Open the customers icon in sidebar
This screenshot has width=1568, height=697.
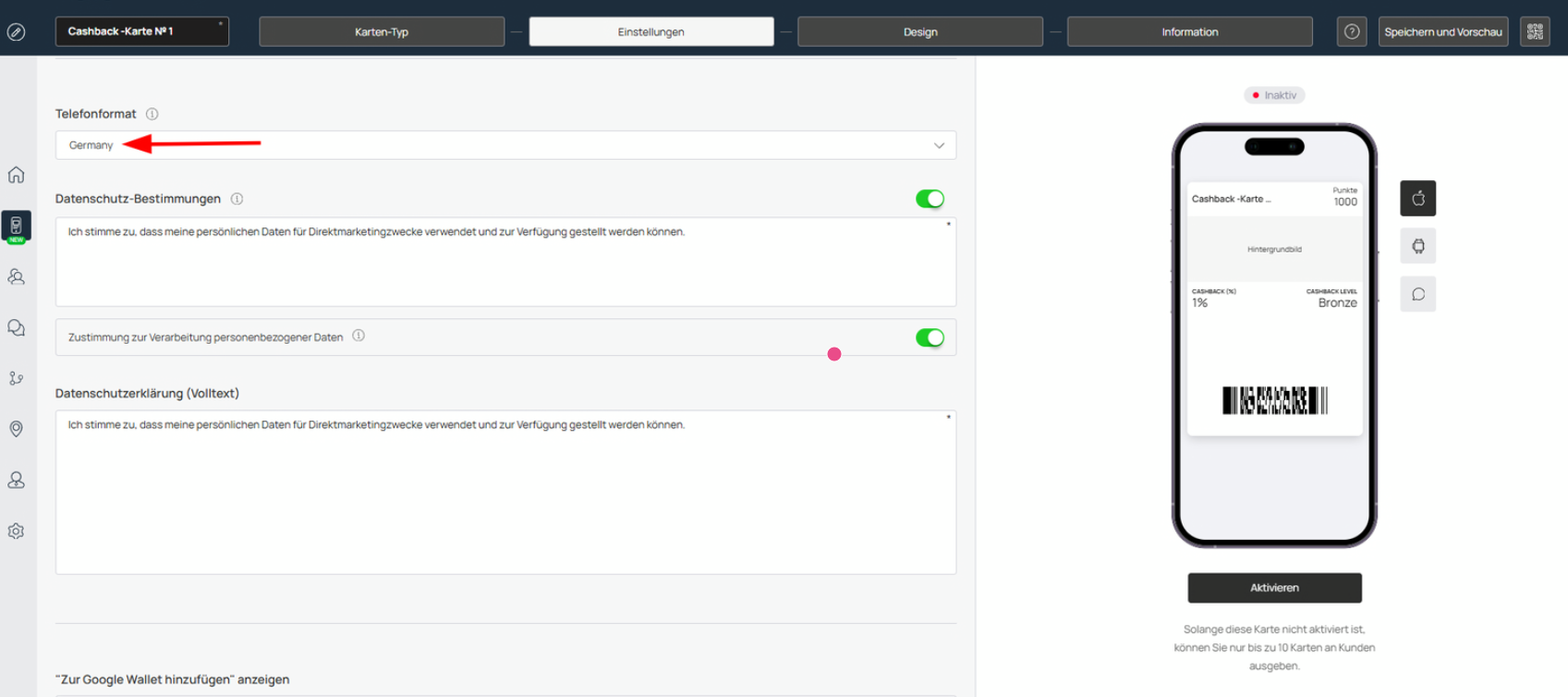[x=17, y=276]
